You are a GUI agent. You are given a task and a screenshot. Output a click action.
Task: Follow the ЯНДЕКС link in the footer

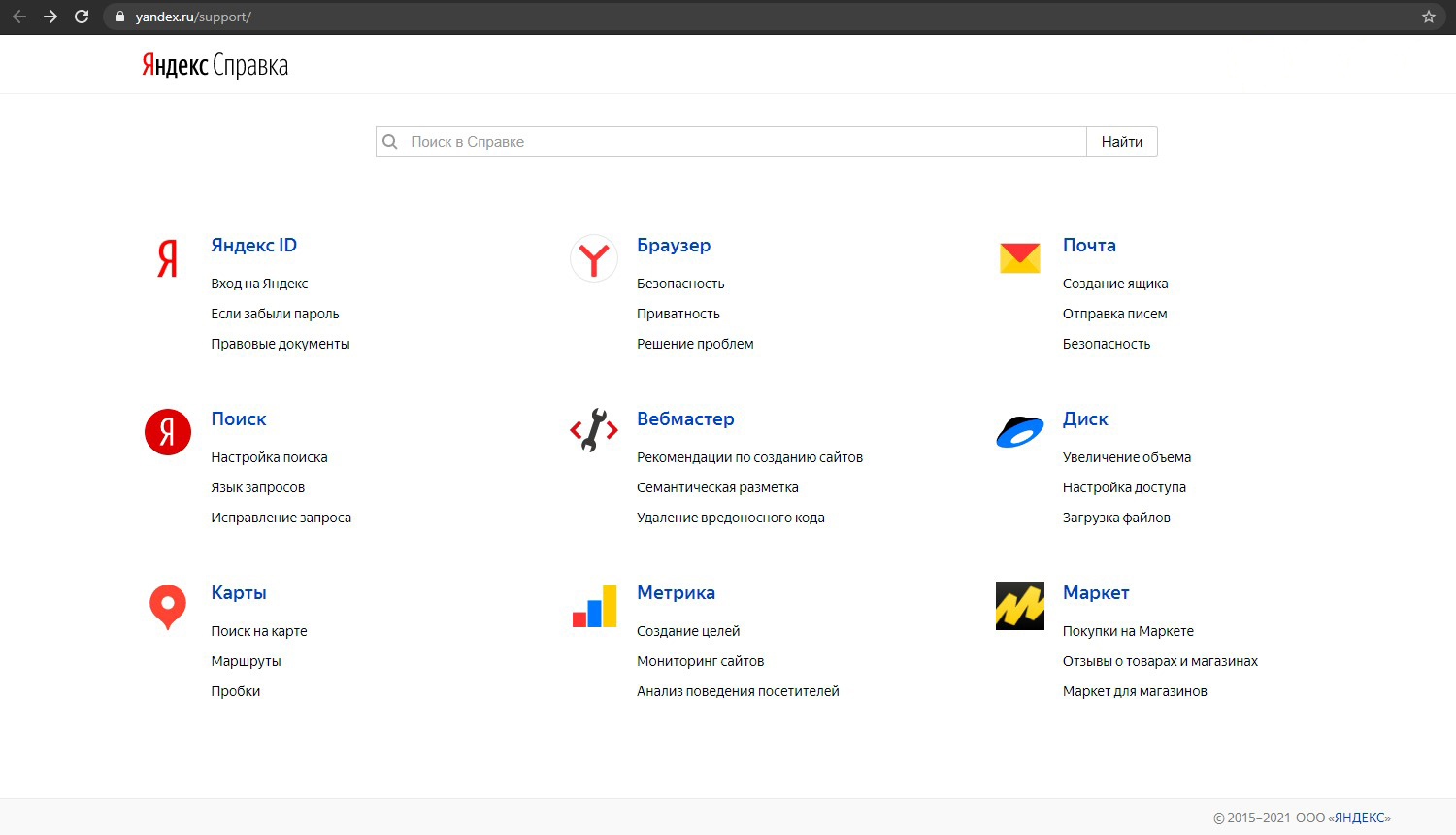pos(1359,818)
